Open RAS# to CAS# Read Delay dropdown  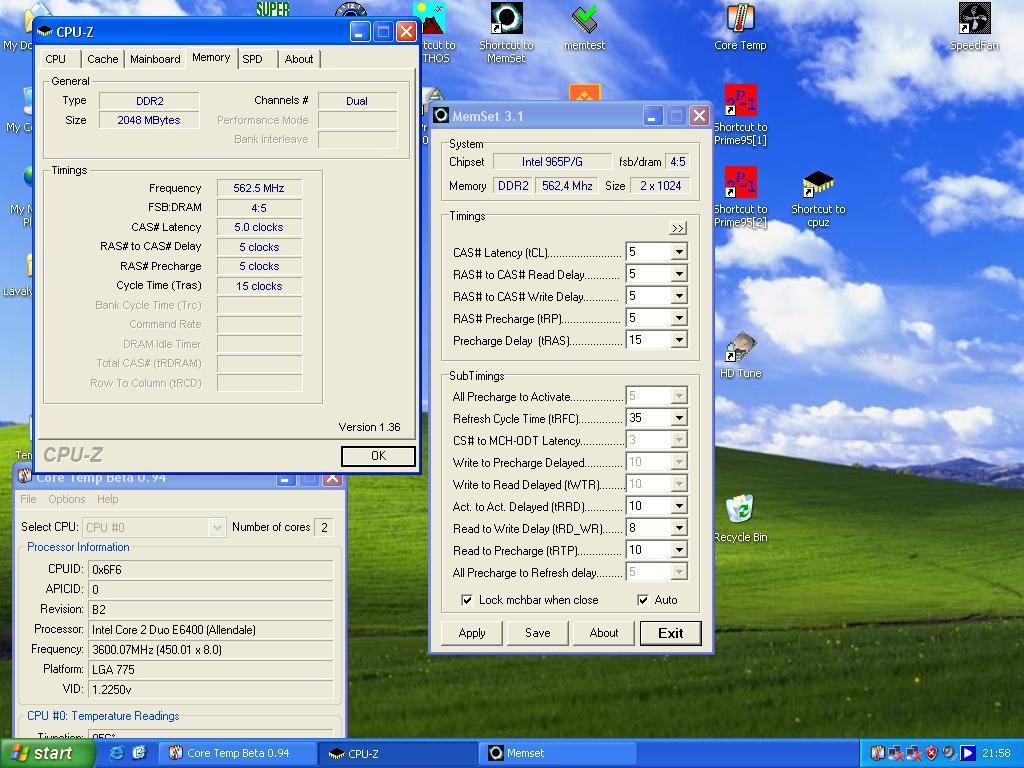point(679,274)
